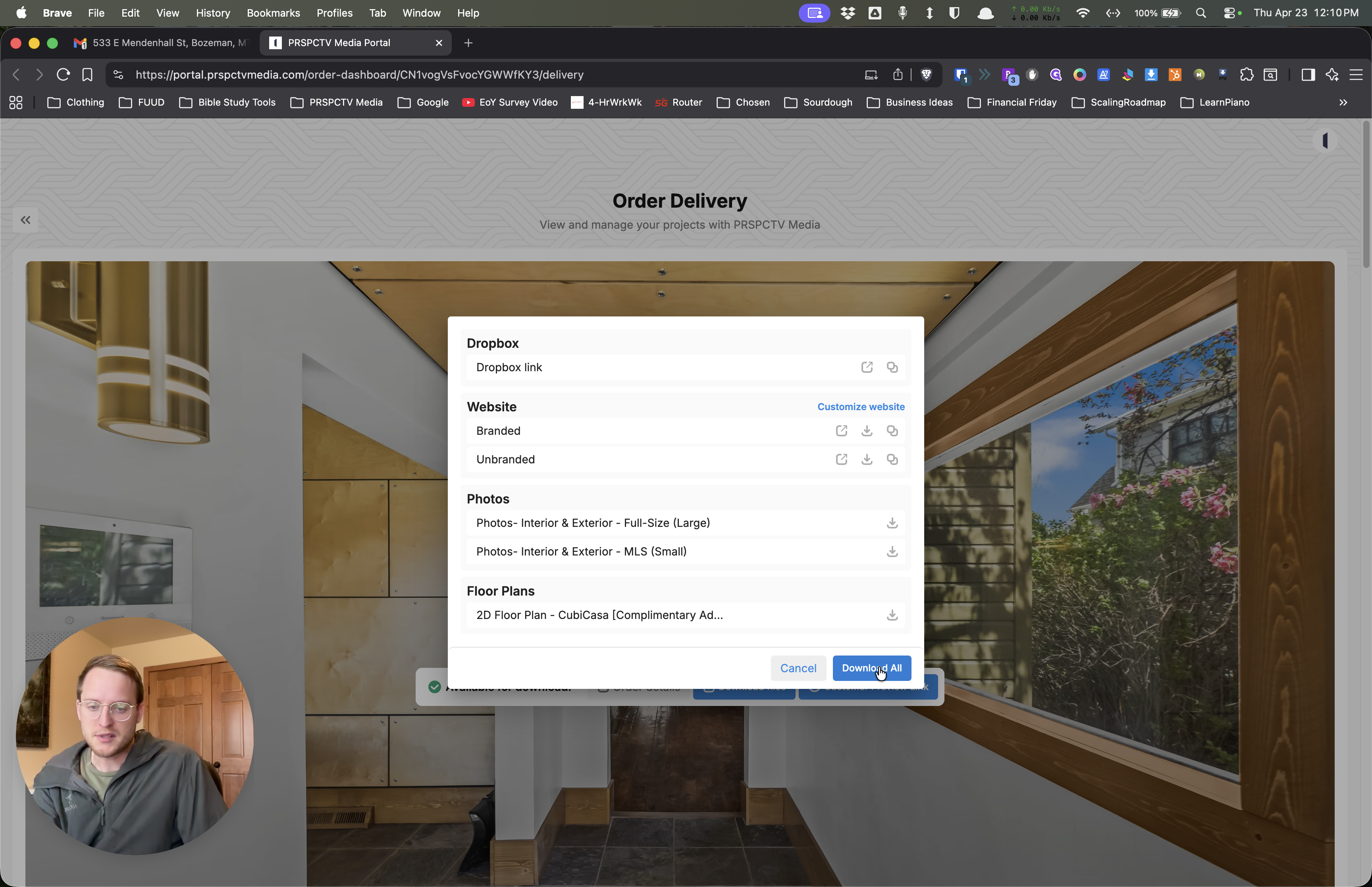Download the 2D Floor Plan CubiCasa
The height and width of the screenshot is (887, 1372).
(x=892, y=615)
